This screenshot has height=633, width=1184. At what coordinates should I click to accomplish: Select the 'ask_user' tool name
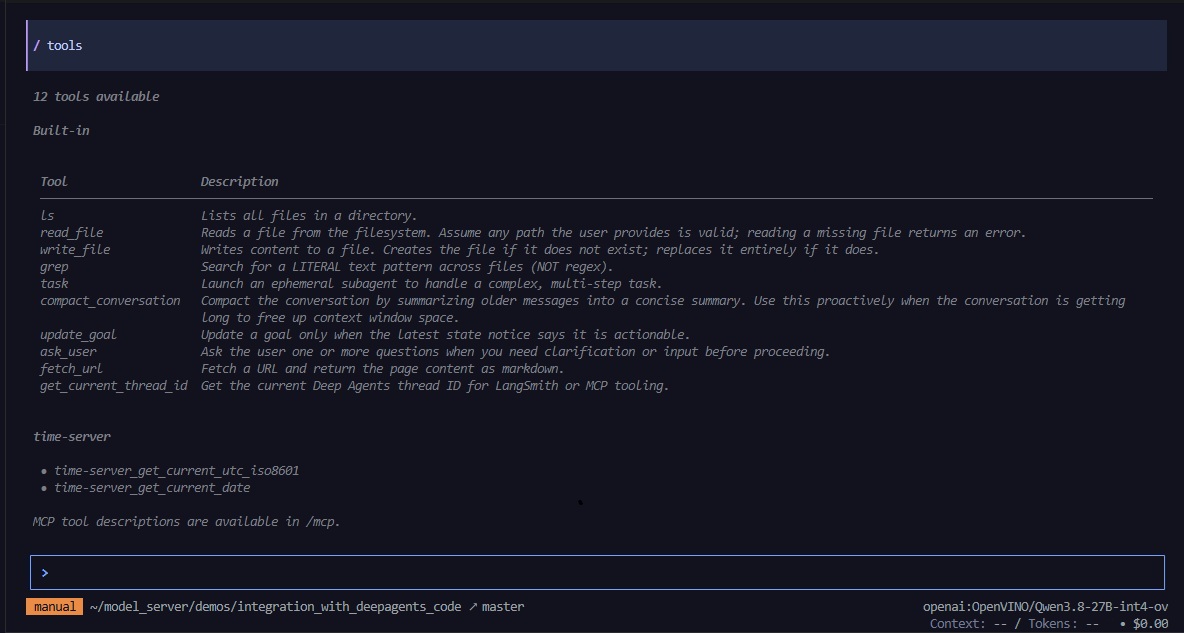(x=68, y=352)
